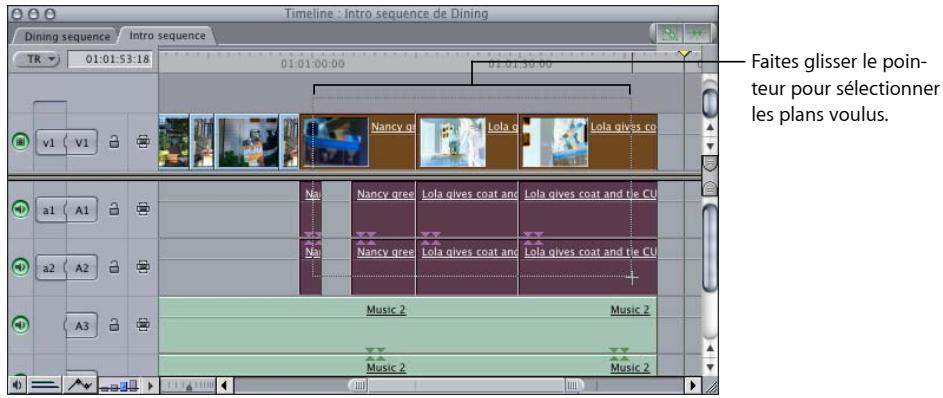
Task: Toggle Auto Select on track A2
Action: [x=143, y=266]
